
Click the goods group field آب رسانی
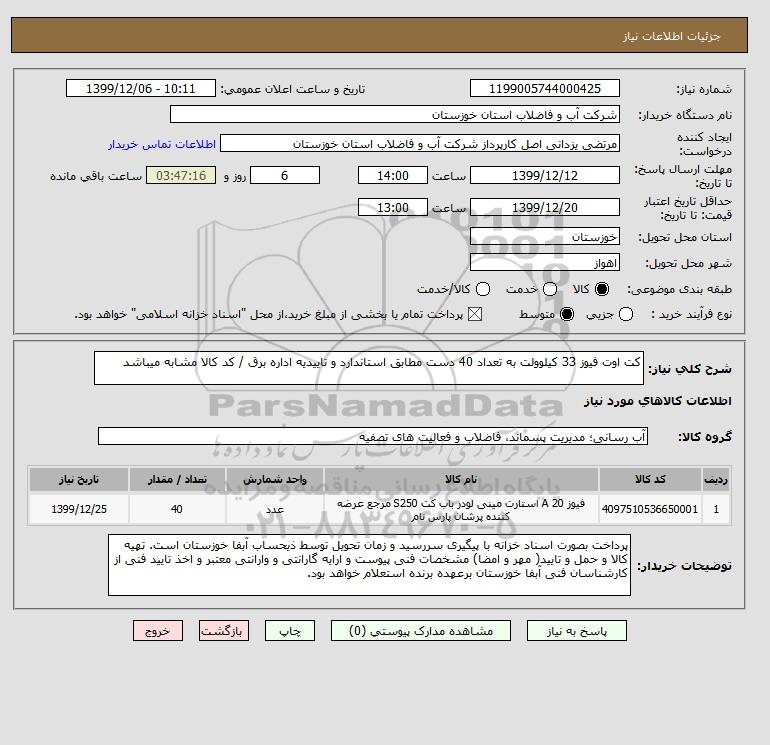(373, 436)
